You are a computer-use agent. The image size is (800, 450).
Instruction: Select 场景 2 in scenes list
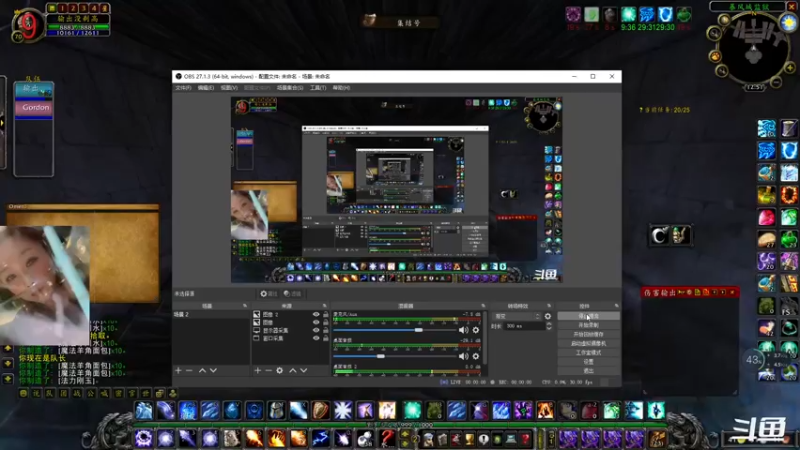click(211, 315)
